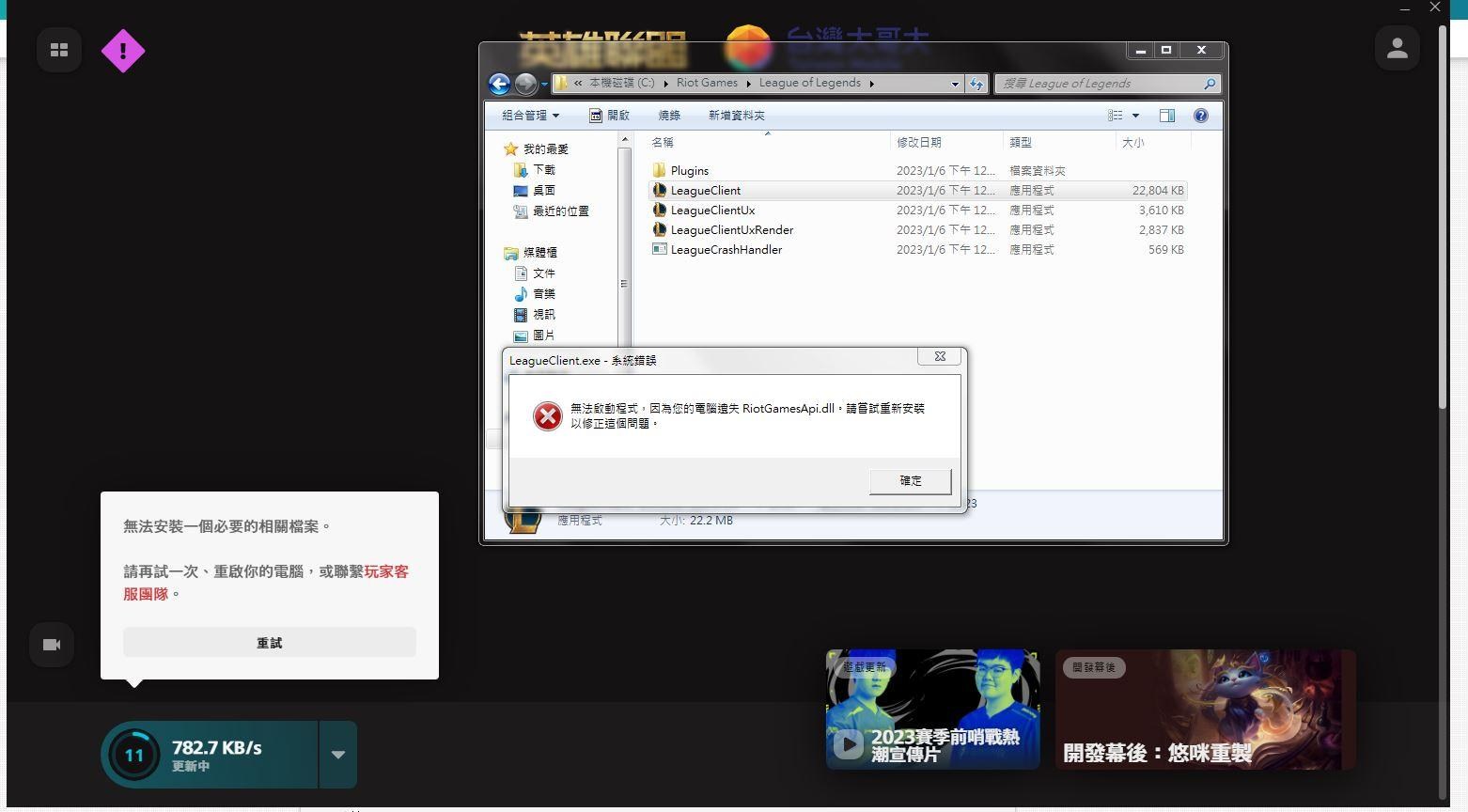This screenshot has width=1468, height=812.
Task: Expand the navigation history dropdown arrow
Action: point(544,85)
